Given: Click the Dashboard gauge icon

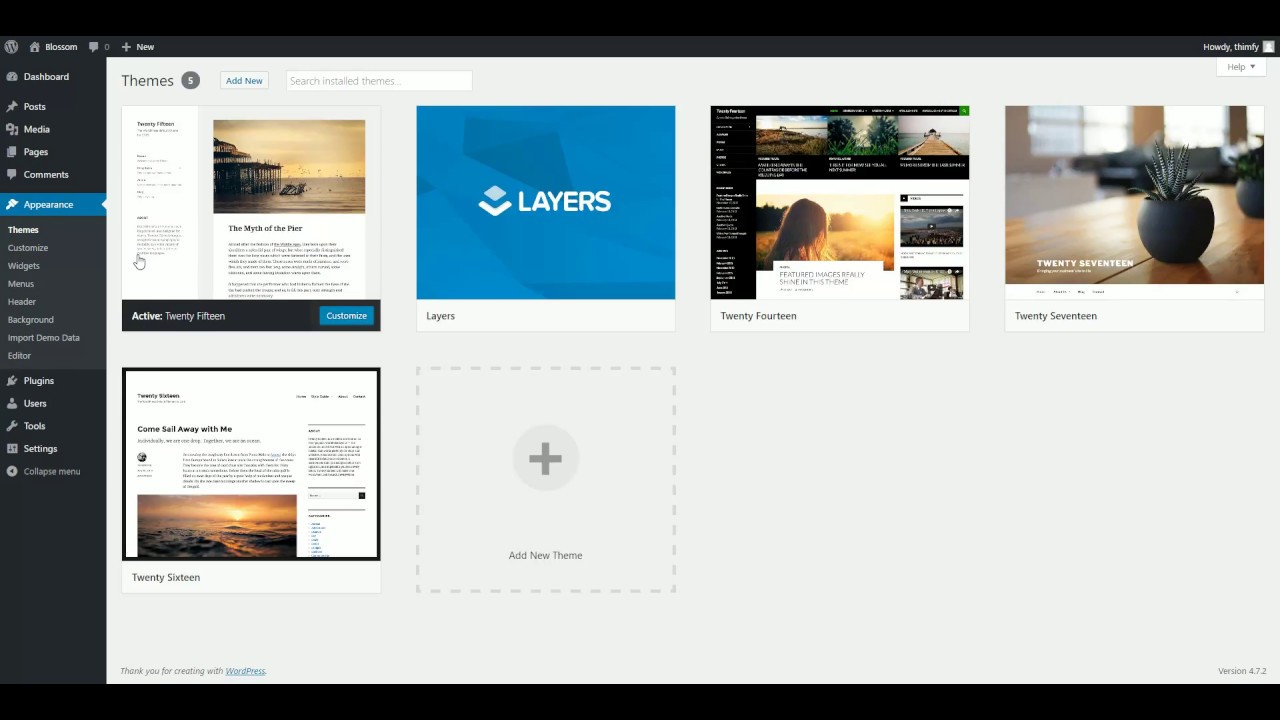Looking at the screenshot, I should click(x=12, y=77).
